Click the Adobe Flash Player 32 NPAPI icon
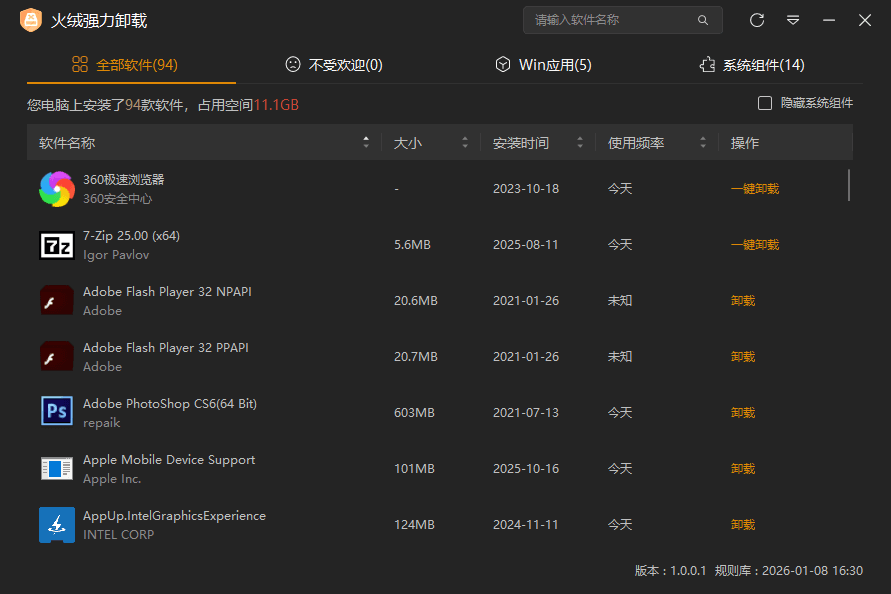Viewport: 891px width, 594px height. pyautogui.click(x=57, y=300)
